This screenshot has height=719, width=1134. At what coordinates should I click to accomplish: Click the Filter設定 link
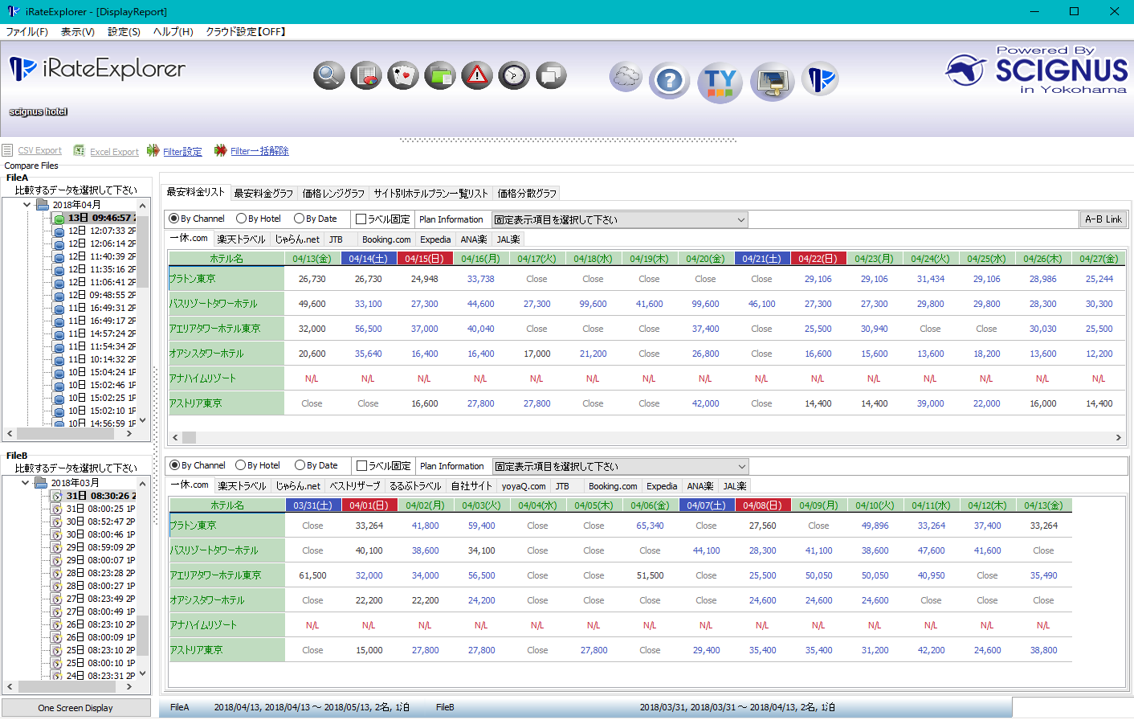point(182,152)
